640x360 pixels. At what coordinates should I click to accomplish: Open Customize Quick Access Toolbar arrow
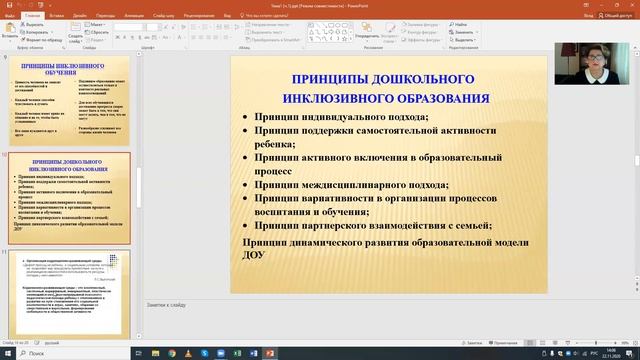click(50, 6)
